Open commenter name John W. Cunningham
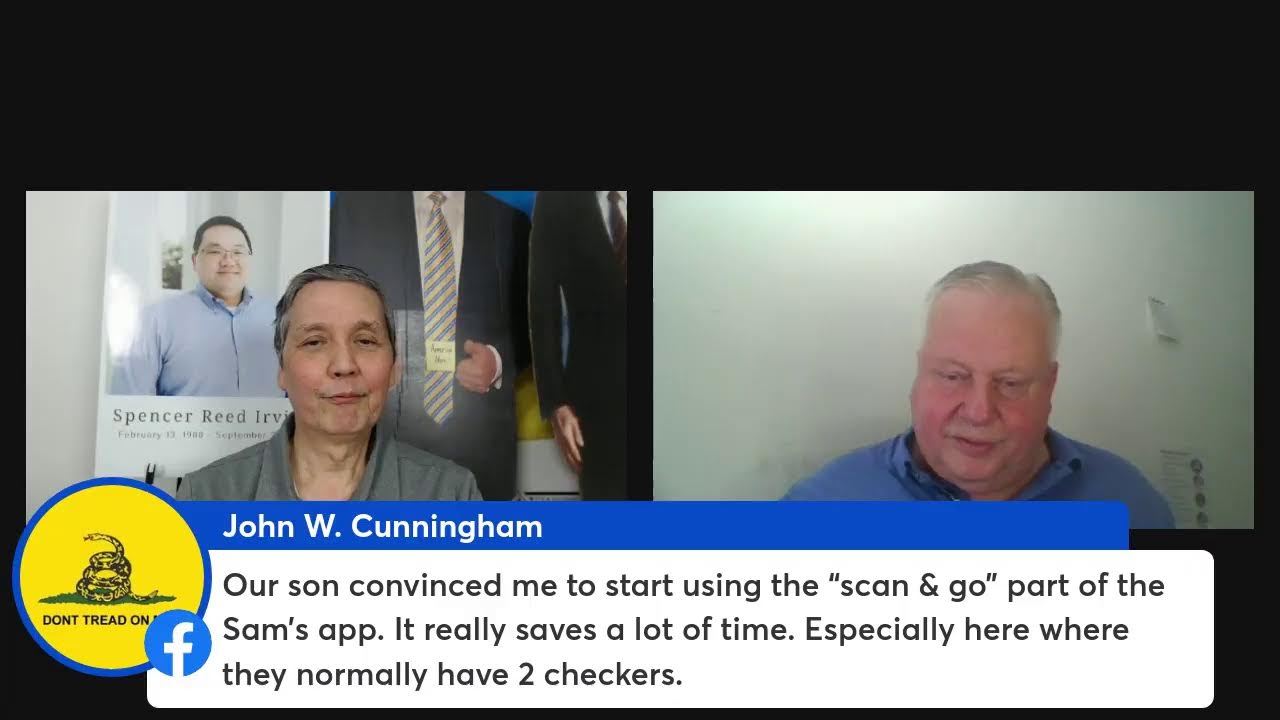Screen dimensions: 1280x720 (x=382, y=527)
